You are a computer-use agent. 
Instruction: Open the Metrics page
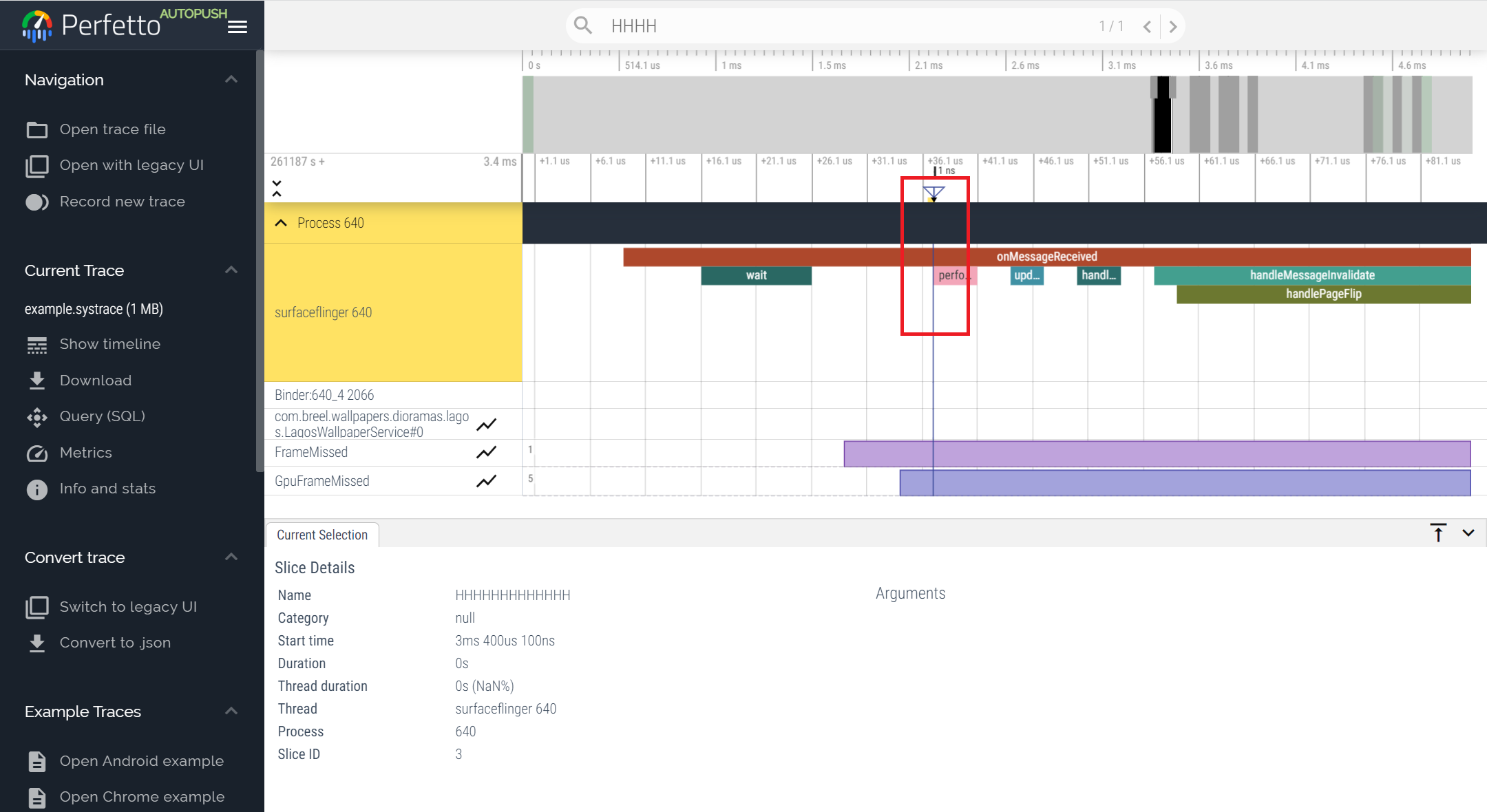(86, 452)
